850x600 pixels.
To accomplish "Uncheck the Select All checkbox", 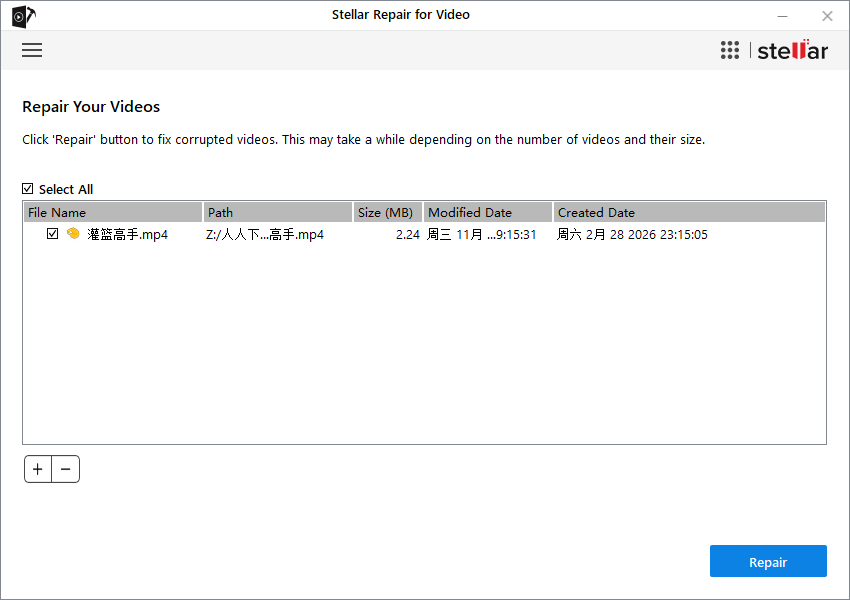I will tap(27, 189).
